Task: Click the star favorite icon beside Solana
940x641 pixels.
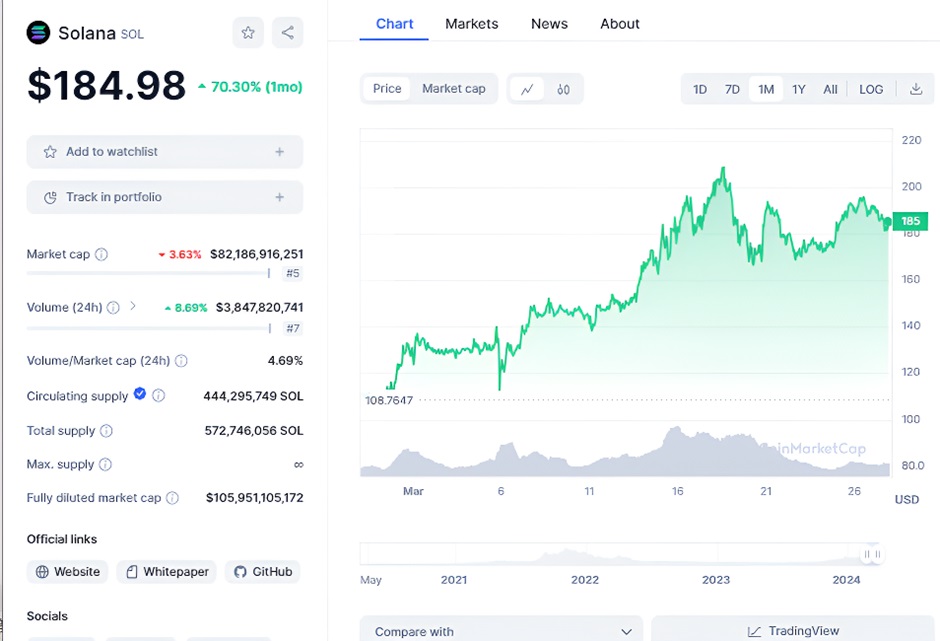Action: tap(248, 32)
